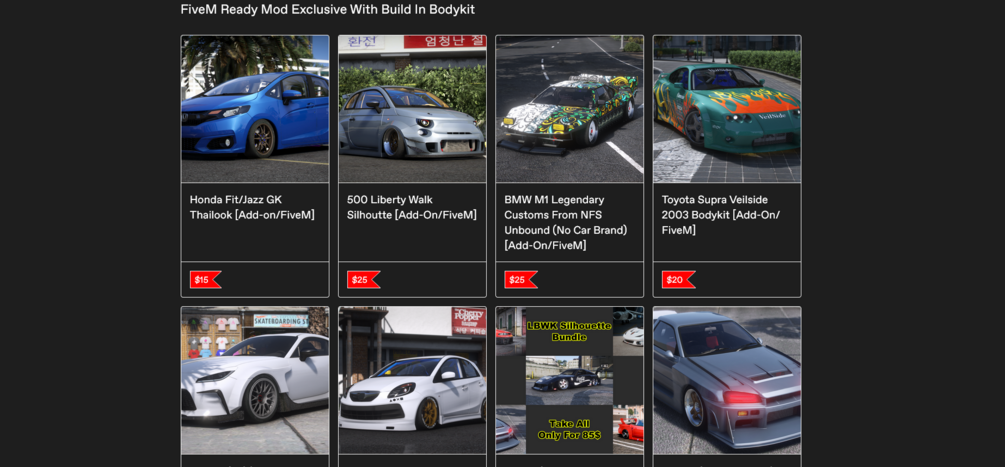
Task: Click the $15 price tag
Action: (x=205, y=280)
